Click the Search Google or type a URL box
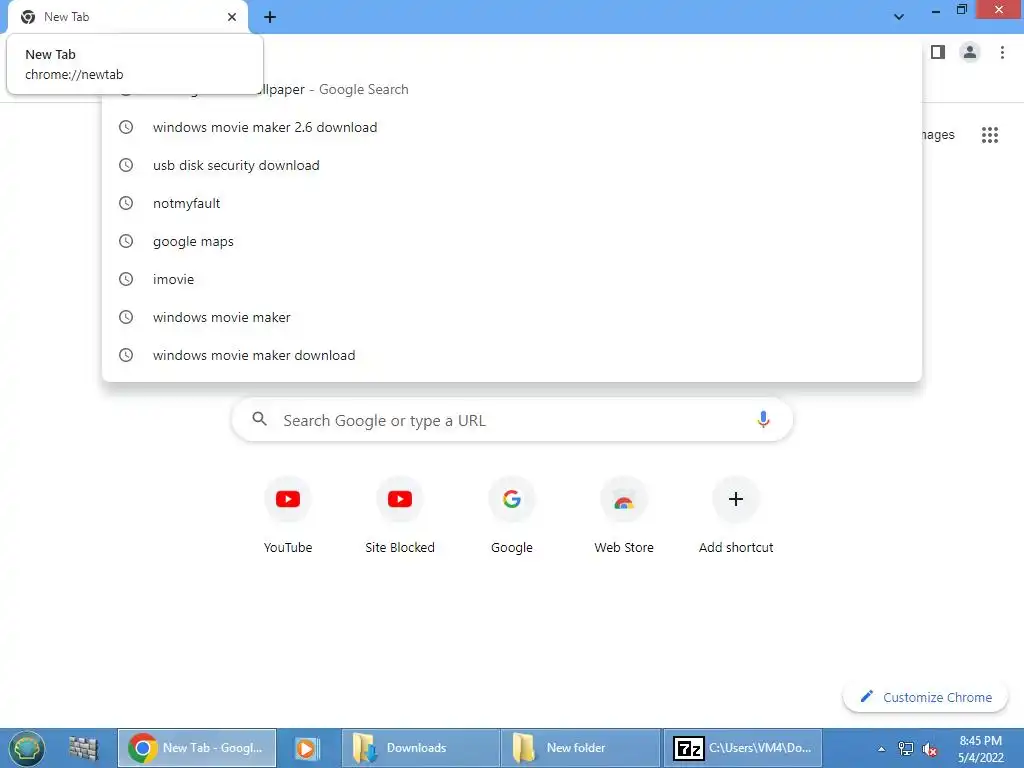Screen dimensions: 1024x768 (512, 420)
